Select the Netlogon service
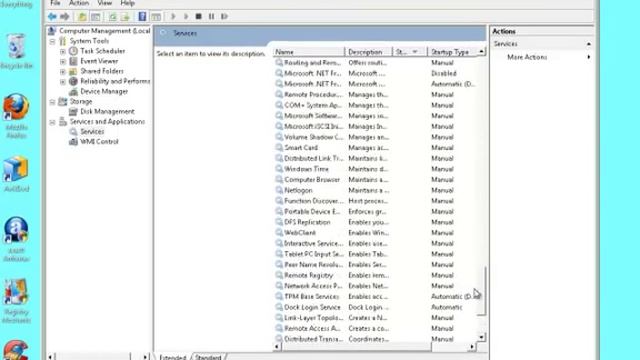This screenshot has width=640, height=360. [374, 190]
